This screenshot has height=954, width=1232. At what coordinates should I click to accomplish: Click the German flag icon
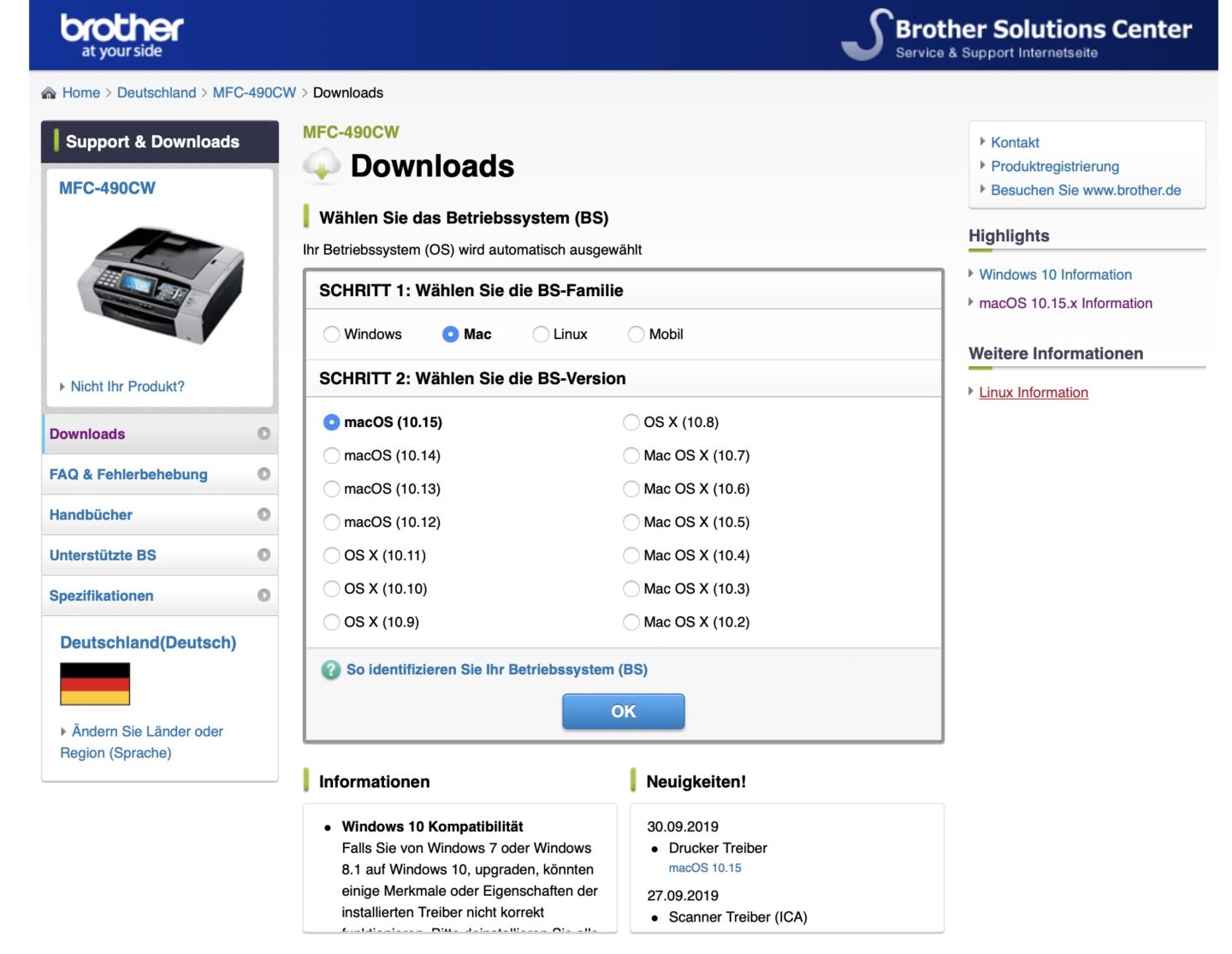[95, 684]
